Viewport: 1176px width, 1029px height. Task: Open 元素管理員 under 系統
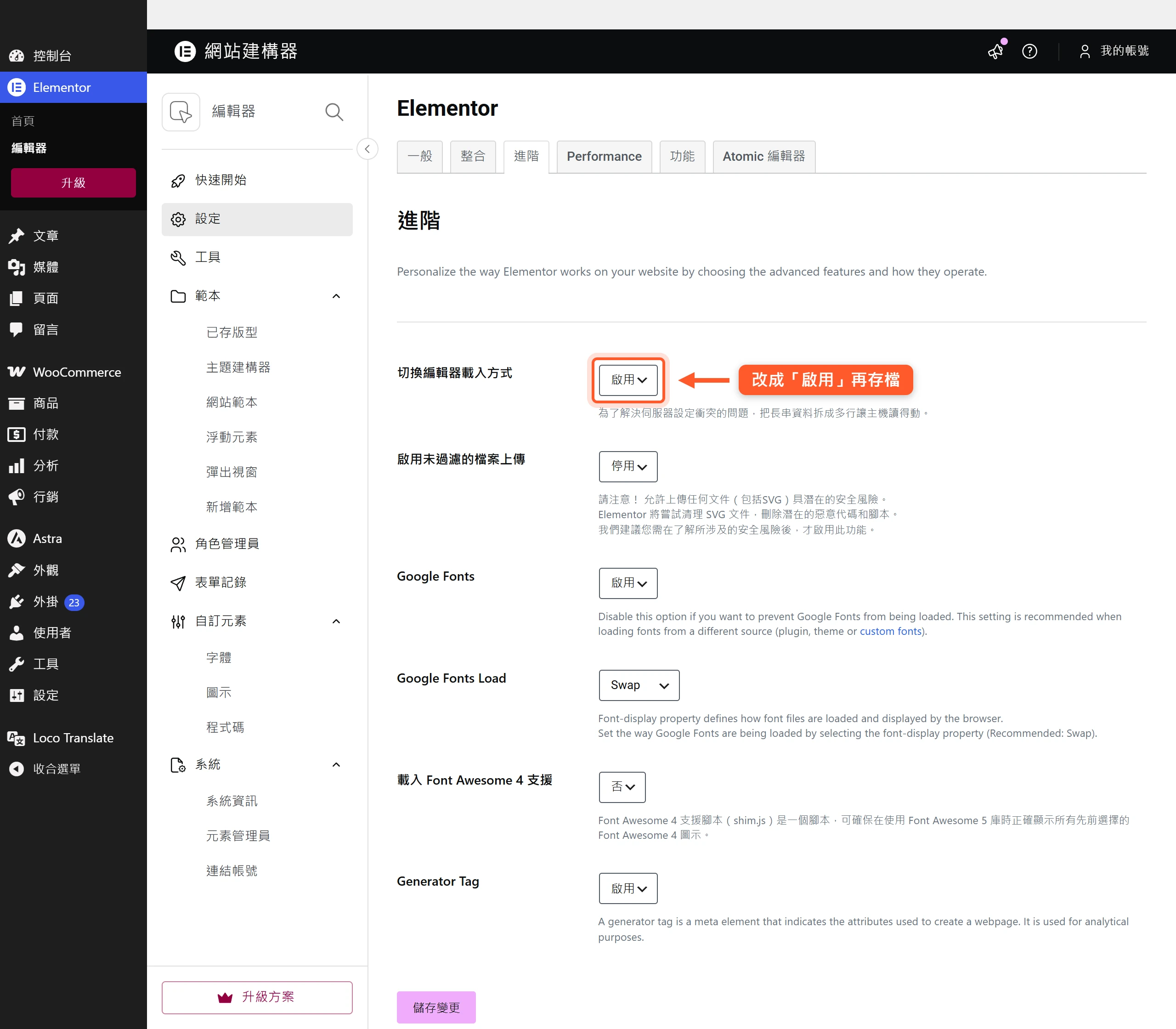pyautogui.click(x=238, y=836)
